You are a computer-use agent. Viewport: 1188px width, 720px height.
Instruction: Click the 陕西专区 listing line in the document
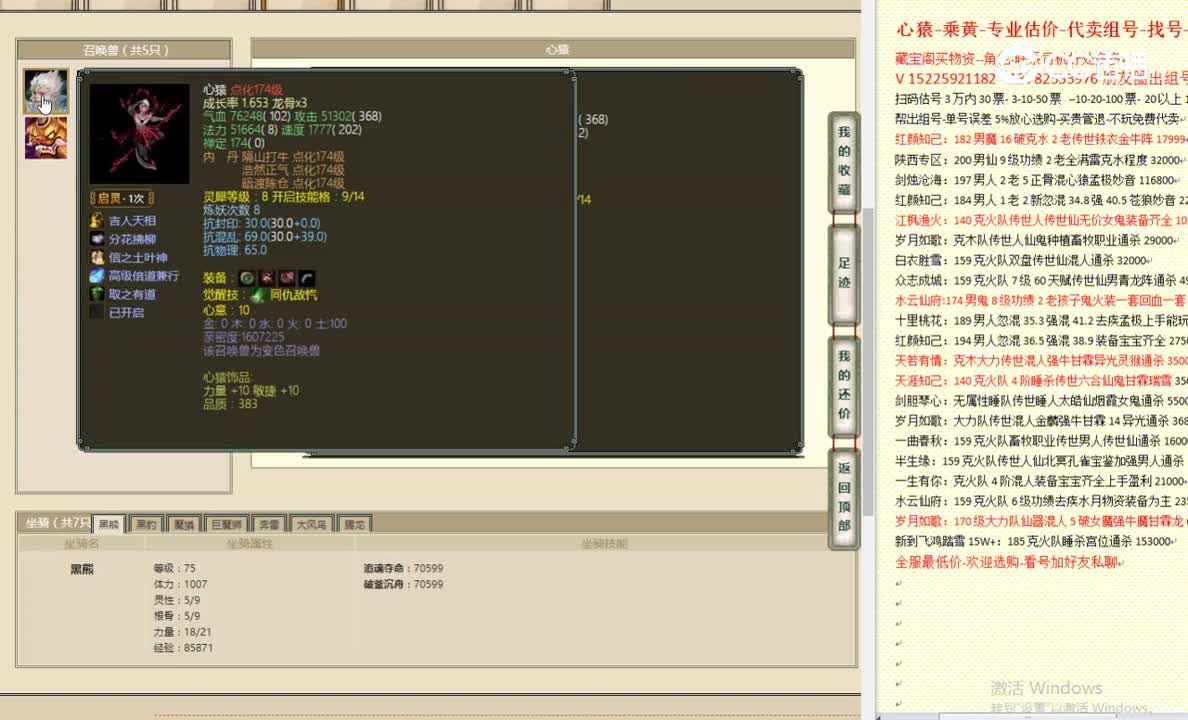point(1041,160)
